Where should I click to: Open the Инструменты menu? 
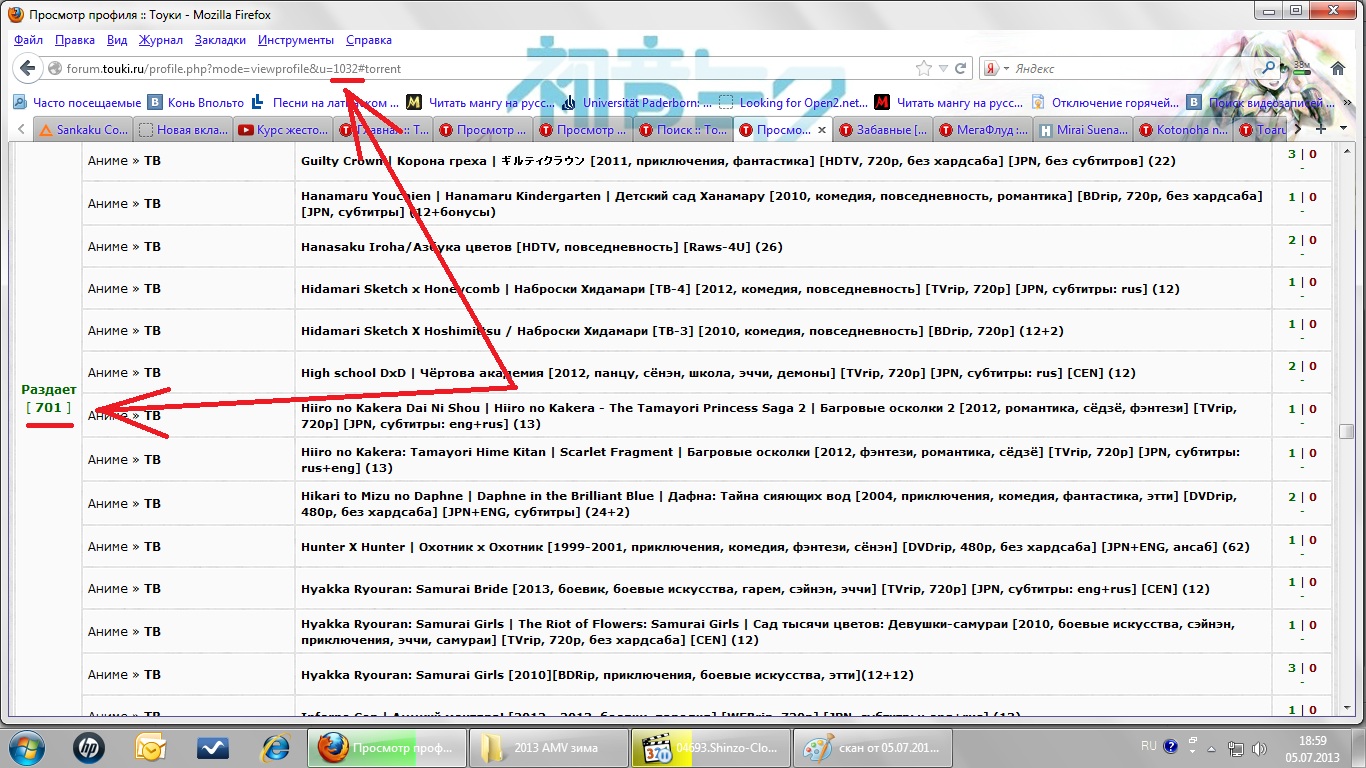(x=295, y=40)
